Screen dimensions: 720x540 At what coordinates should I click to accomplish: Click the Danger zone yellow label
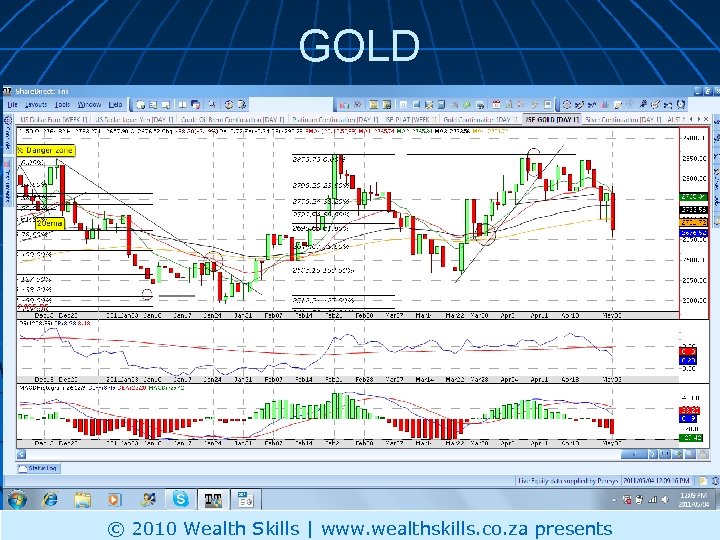point(45,150)
